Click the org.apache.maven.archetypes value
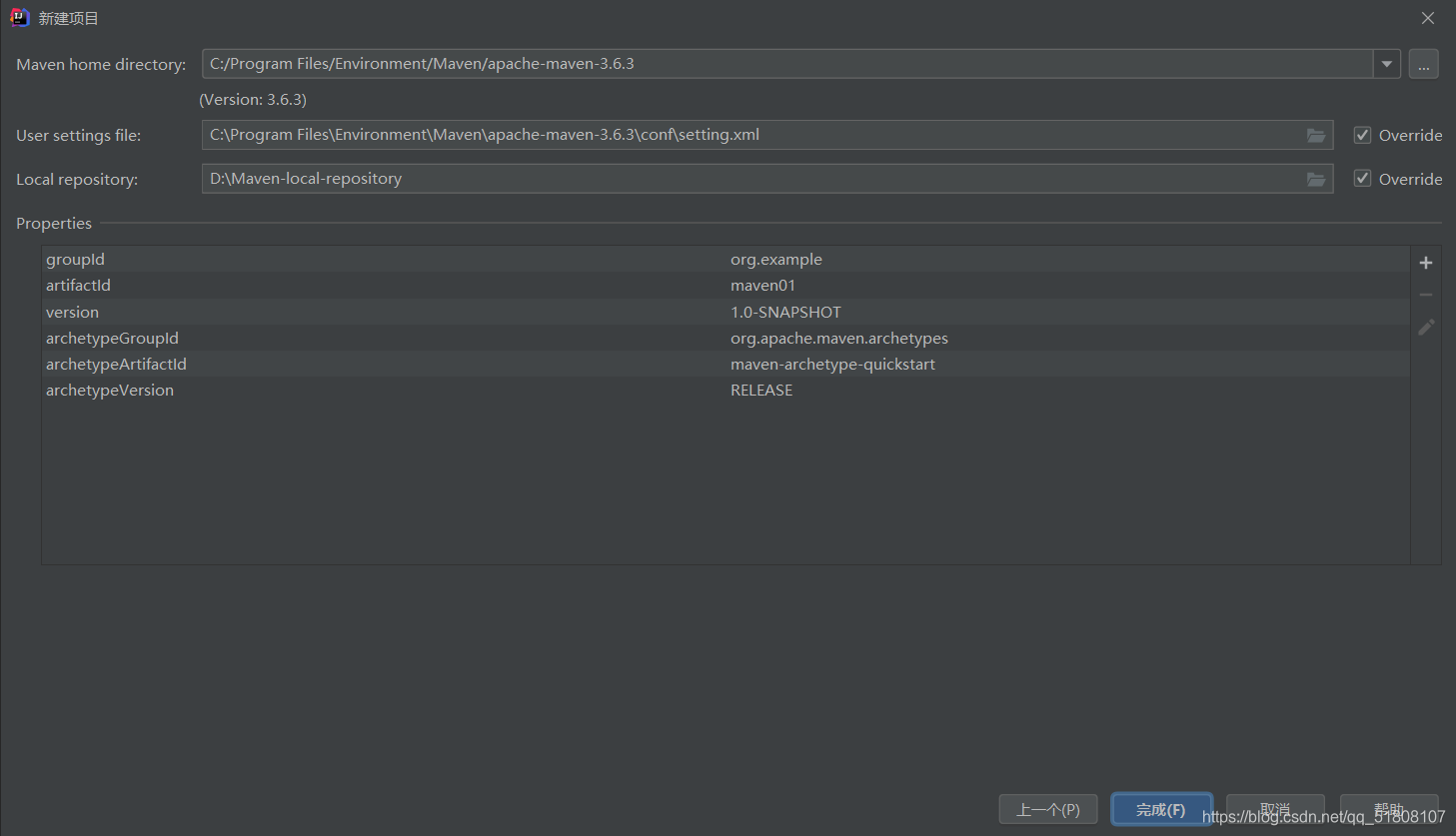 coord(839,338)
